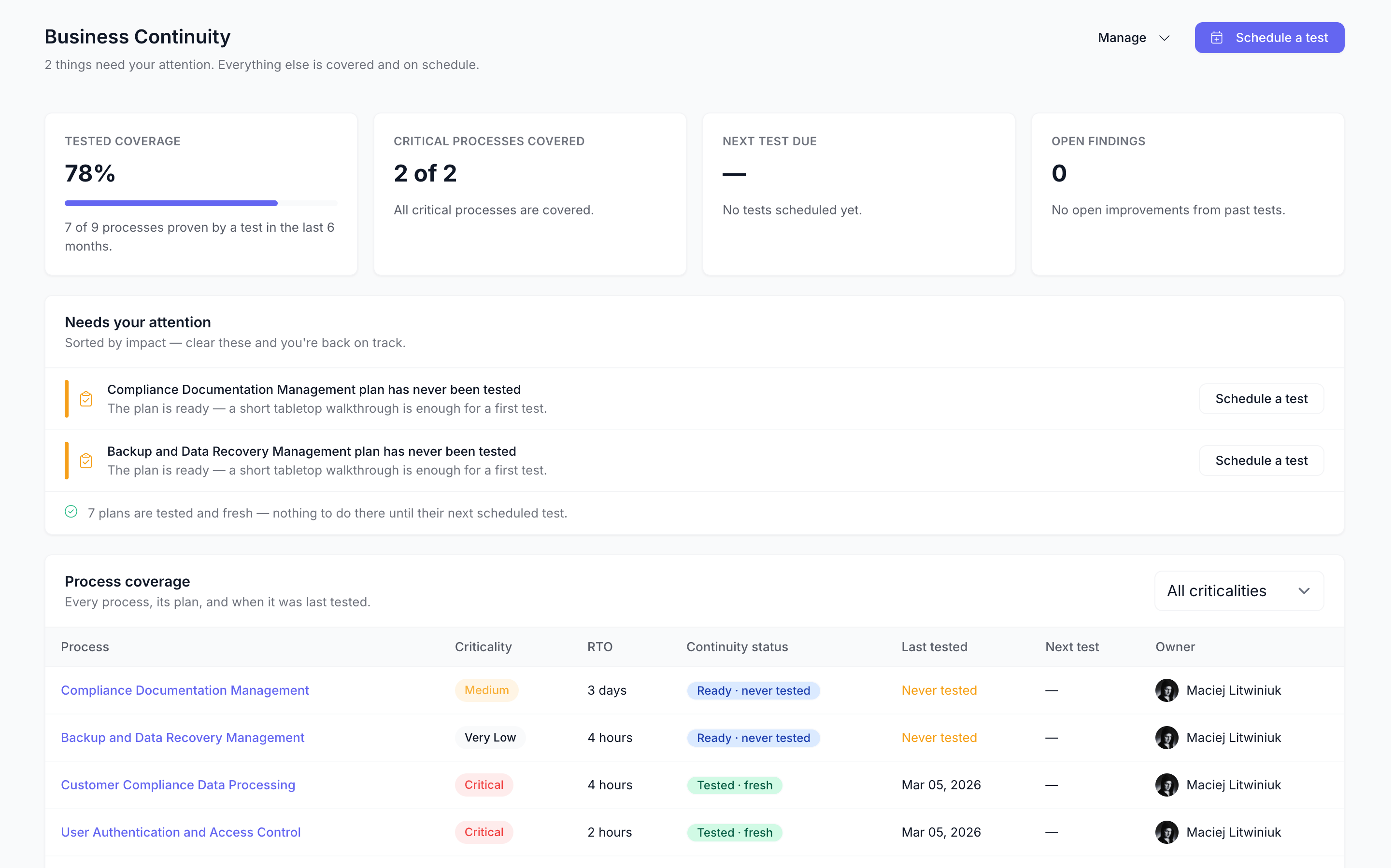Open Compliance Documentation Management process link

pyautogui.click(x=185, y=690)
